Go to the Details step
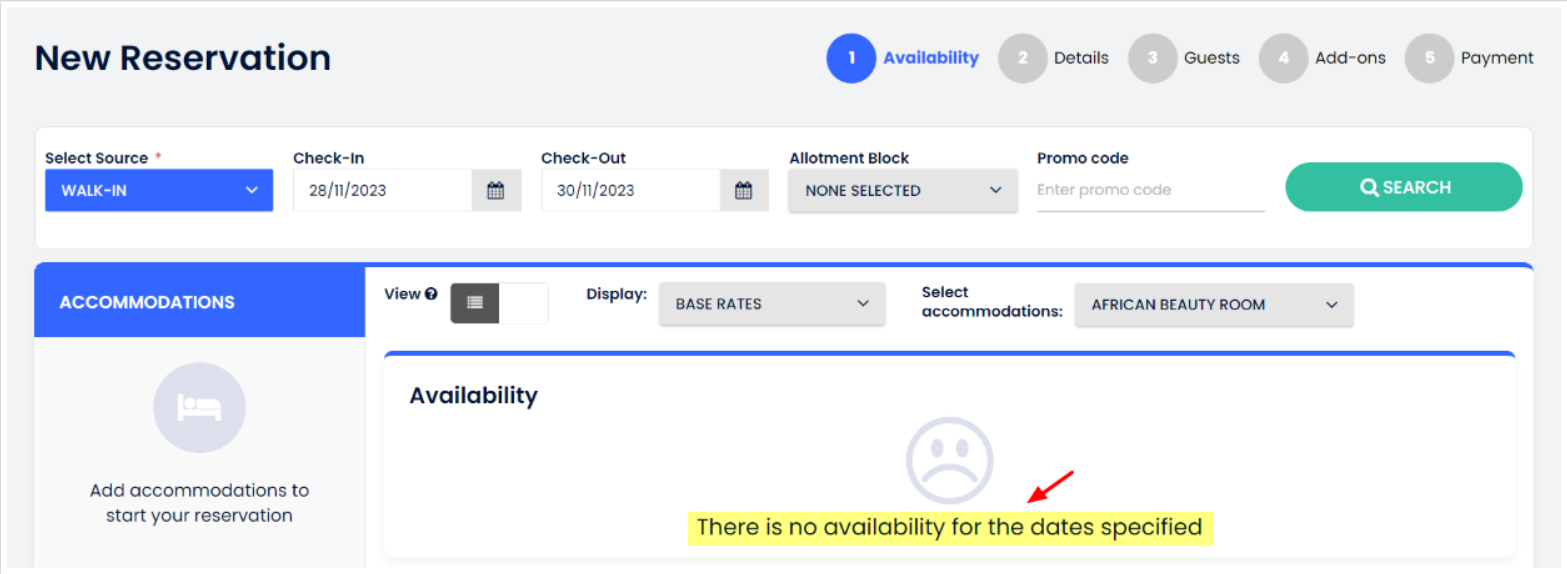 [1080, 58]
